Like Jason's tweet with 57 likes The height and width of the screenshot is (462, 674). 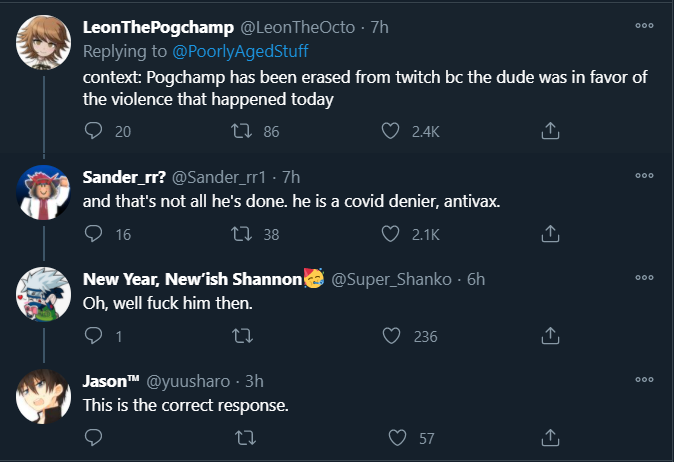pos(397,438)
